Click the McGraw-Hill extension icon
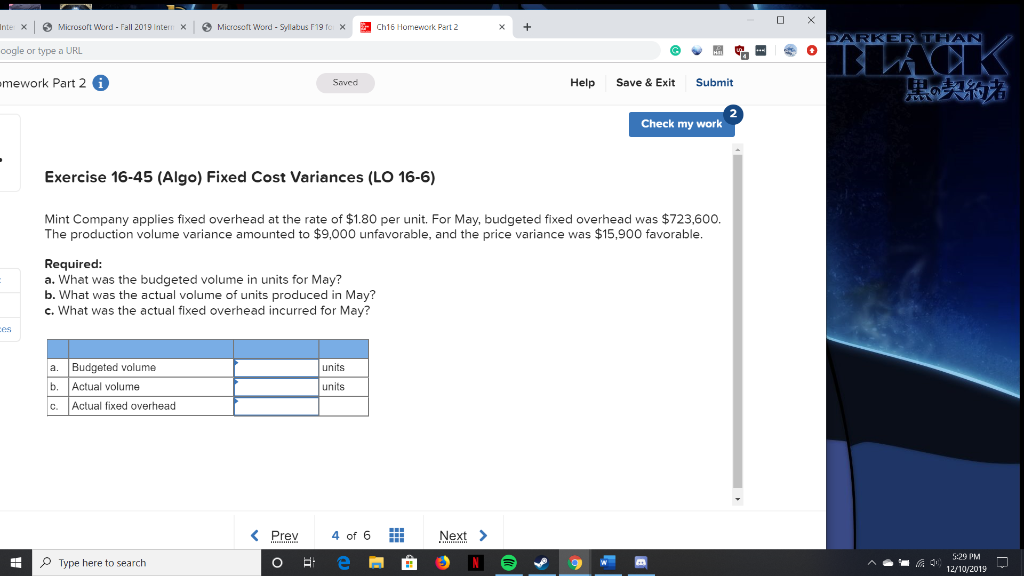This screenshot has width=1024, height=576. (717, 50)
